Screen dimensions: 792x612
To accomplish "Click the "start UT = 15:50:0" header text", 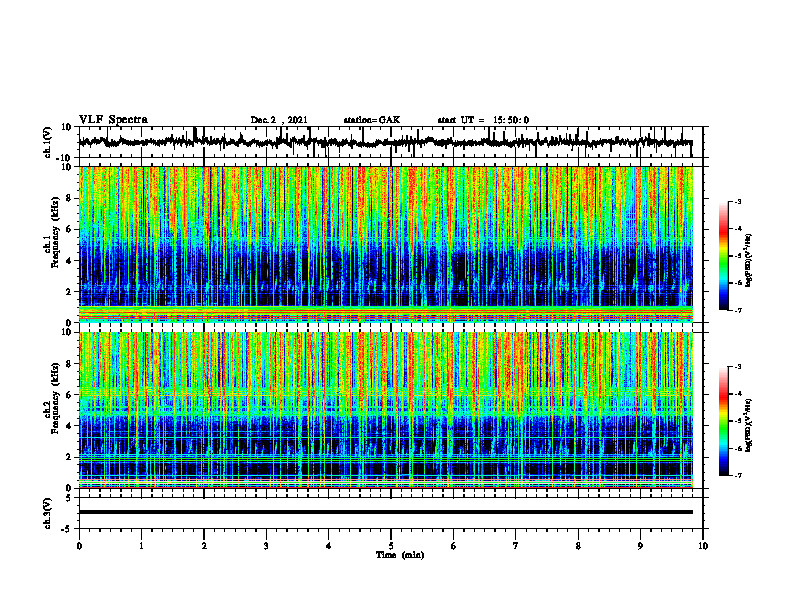I will 483,120.
